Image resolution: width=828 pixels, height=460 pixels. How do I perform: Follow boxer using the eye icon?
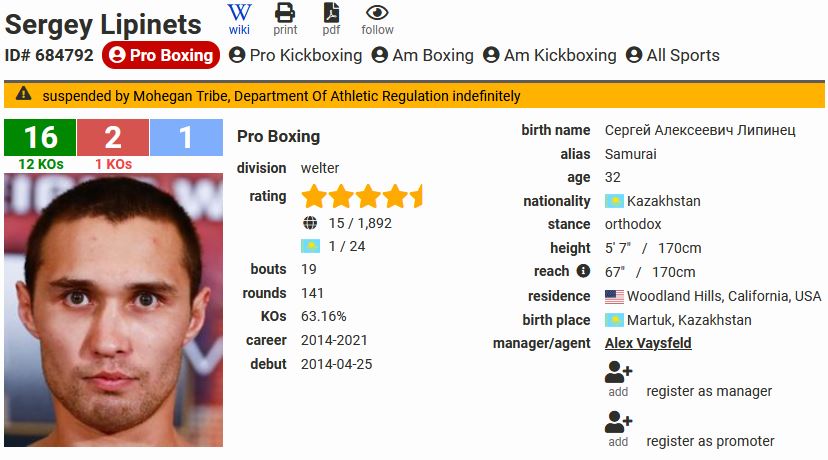377,13
